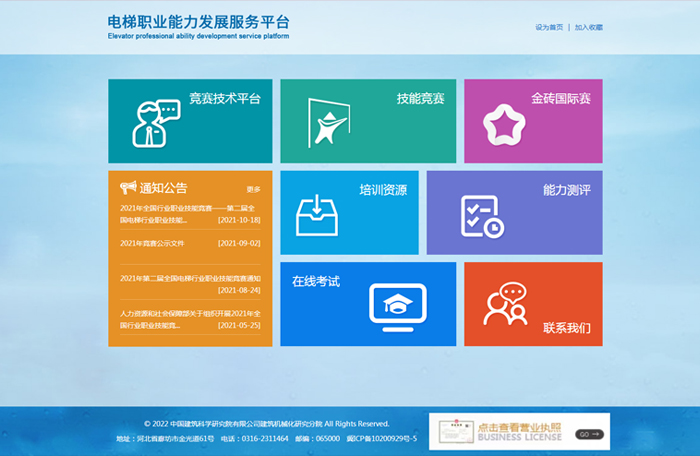
Task: Click the 联系我们 tile label
Action: [x=567, y=328]
